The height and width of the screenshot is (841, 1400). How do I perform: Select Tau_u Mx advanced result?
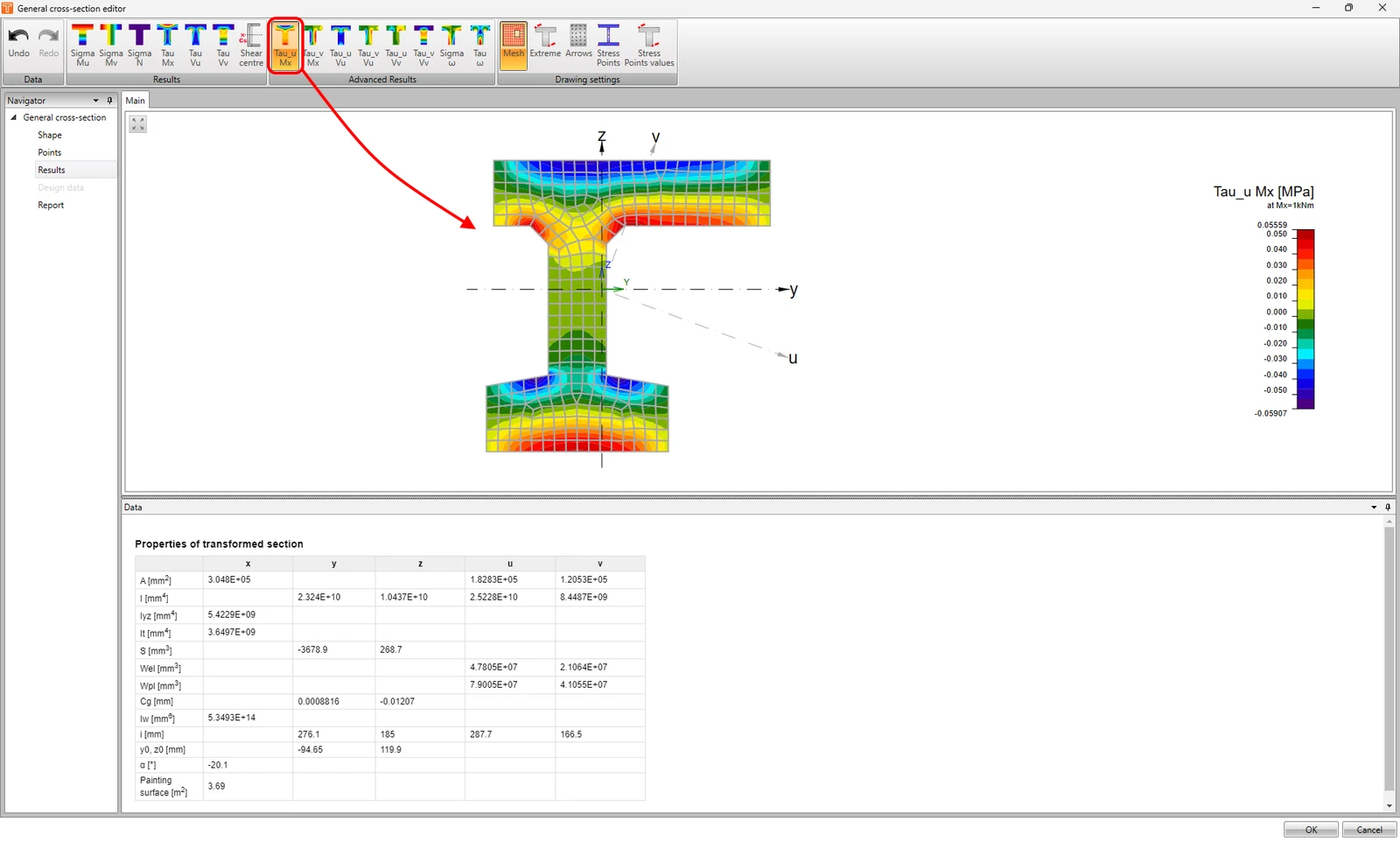[285, 46]
